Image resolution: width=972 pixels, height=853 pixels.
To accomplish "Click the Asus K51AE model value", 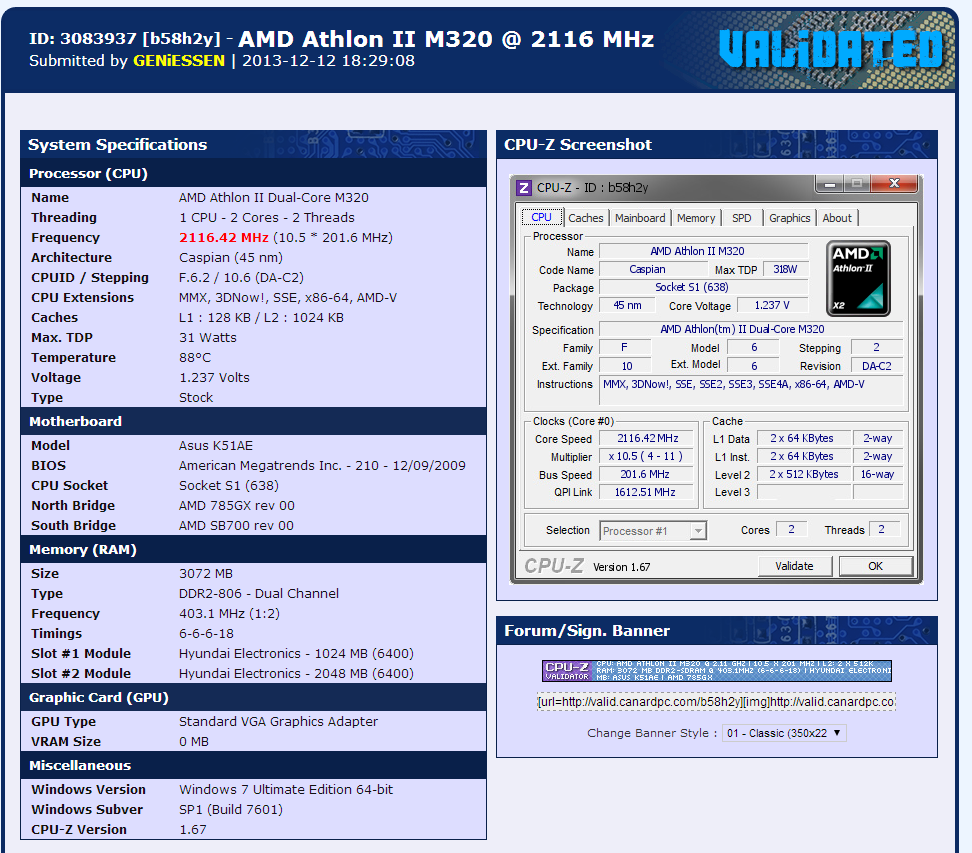I will [216, 446].
